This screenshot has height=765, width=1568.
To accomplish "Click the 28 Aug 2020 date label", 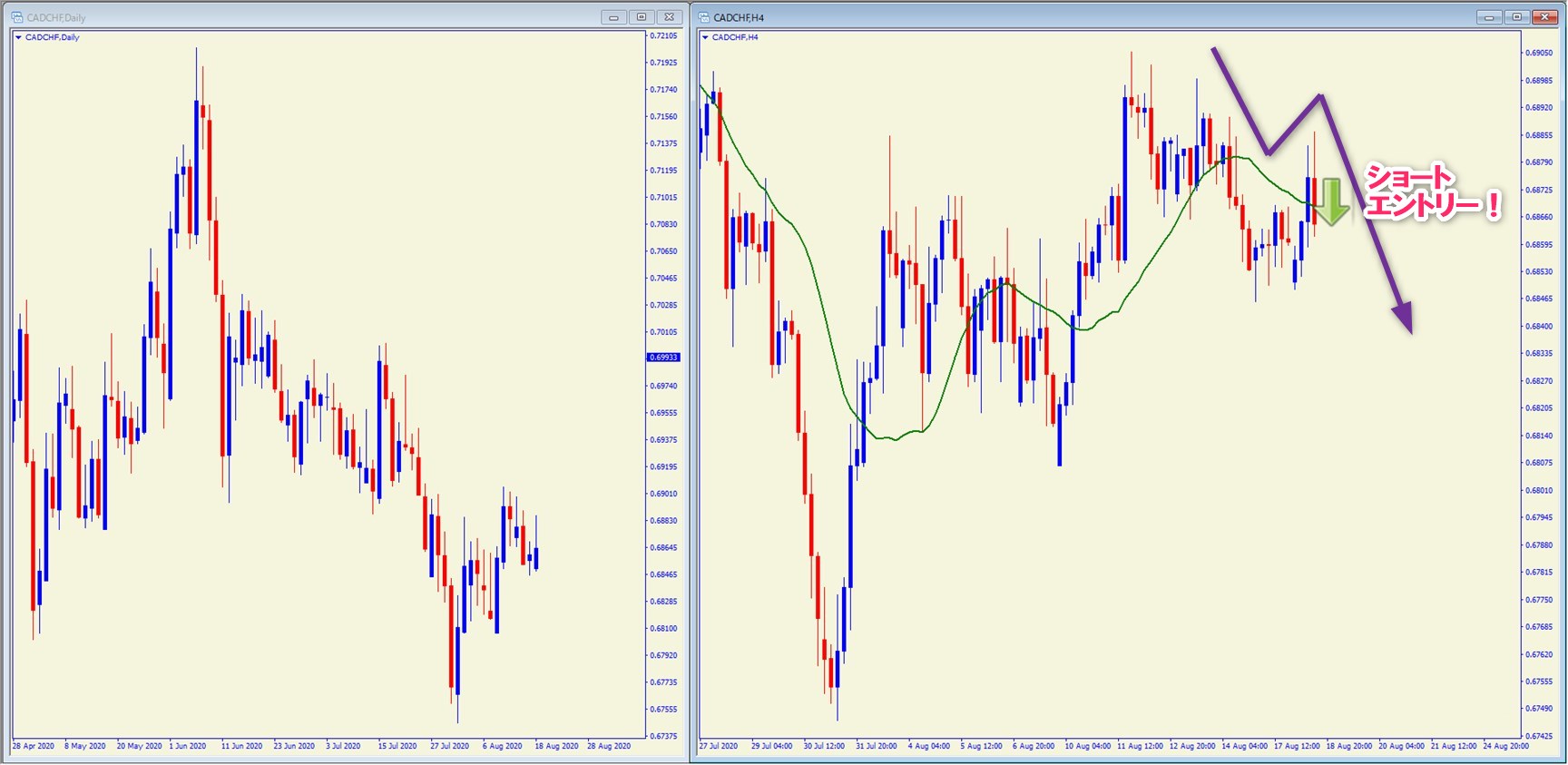I will pos(609,746).
